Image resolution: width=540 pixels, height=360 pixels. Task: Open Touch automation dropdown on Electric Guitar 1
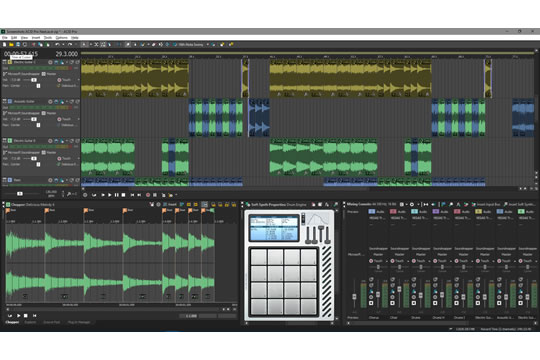(x=79, y=80)
